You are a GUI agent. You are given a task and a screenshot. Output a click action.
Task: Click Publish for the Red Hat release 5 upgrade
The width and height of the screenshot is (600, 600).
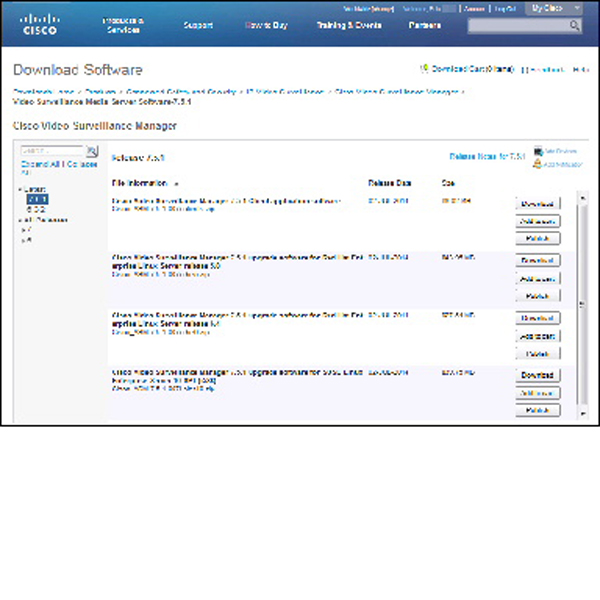[x=538, y=296]
